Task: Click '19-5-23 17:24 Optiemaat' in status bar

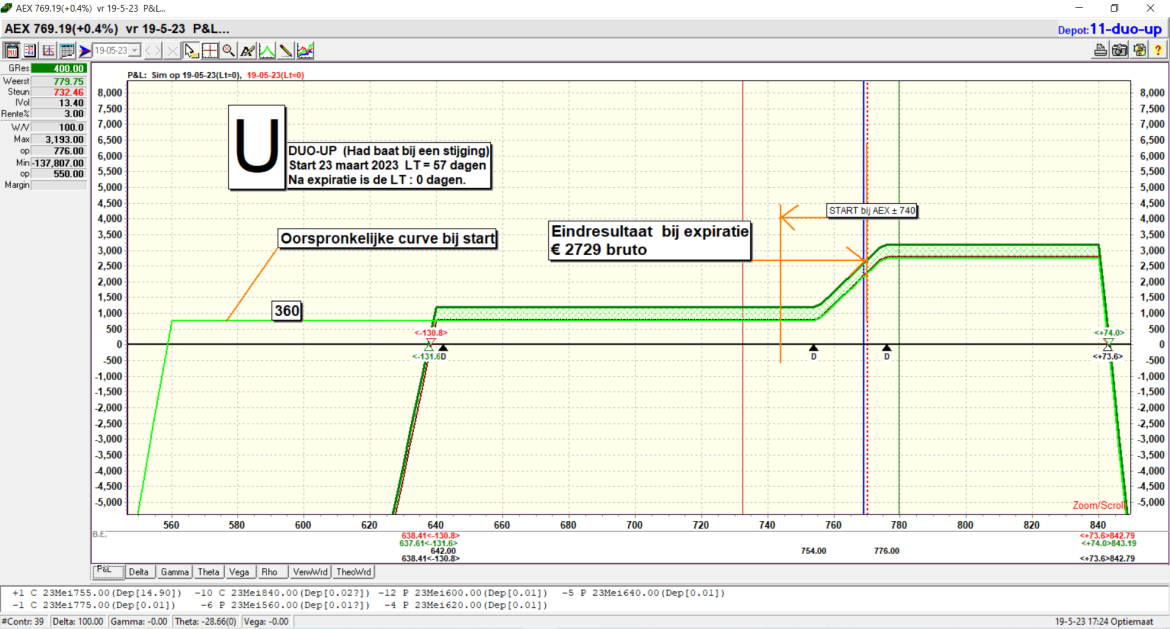Action: click(x=1104, y=622)
